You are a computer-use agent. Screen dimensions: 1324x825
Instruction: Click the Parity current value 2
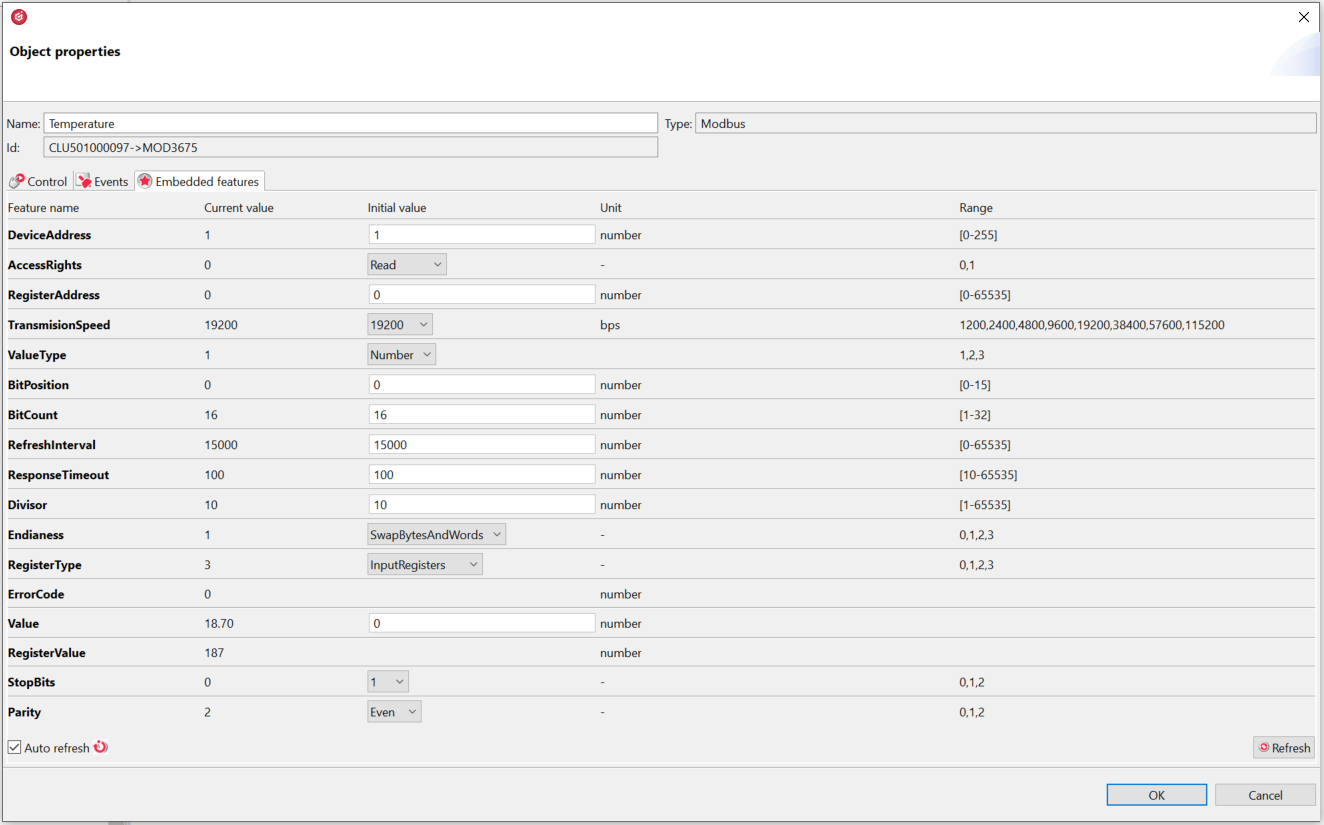pos(208,712)
